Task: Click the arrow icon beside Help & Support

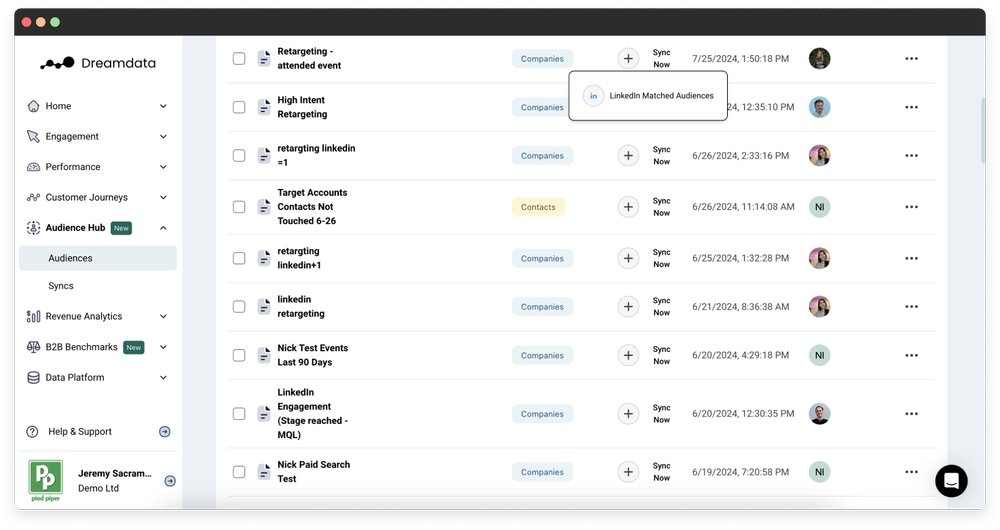Action: 165,432
